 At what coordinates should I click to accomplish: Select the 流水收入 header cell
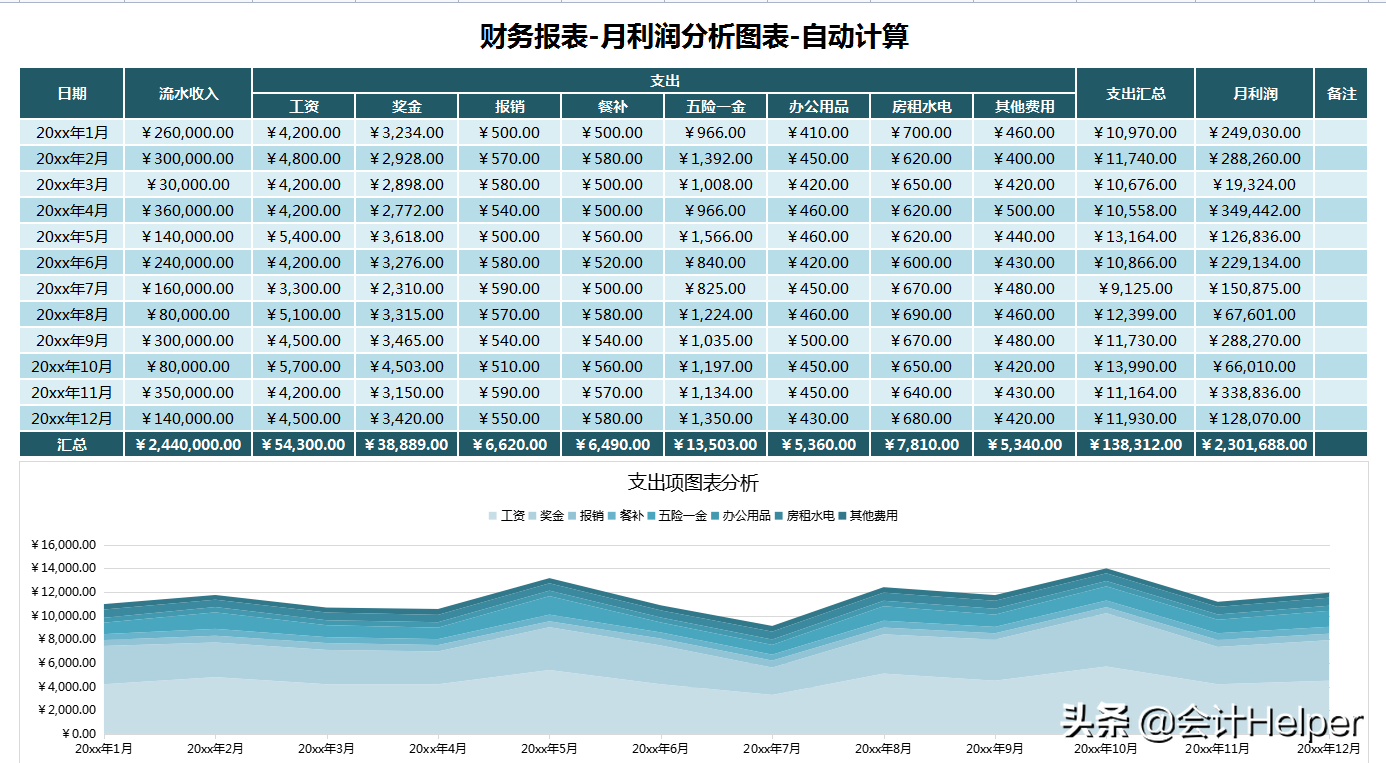pos(187,92)
